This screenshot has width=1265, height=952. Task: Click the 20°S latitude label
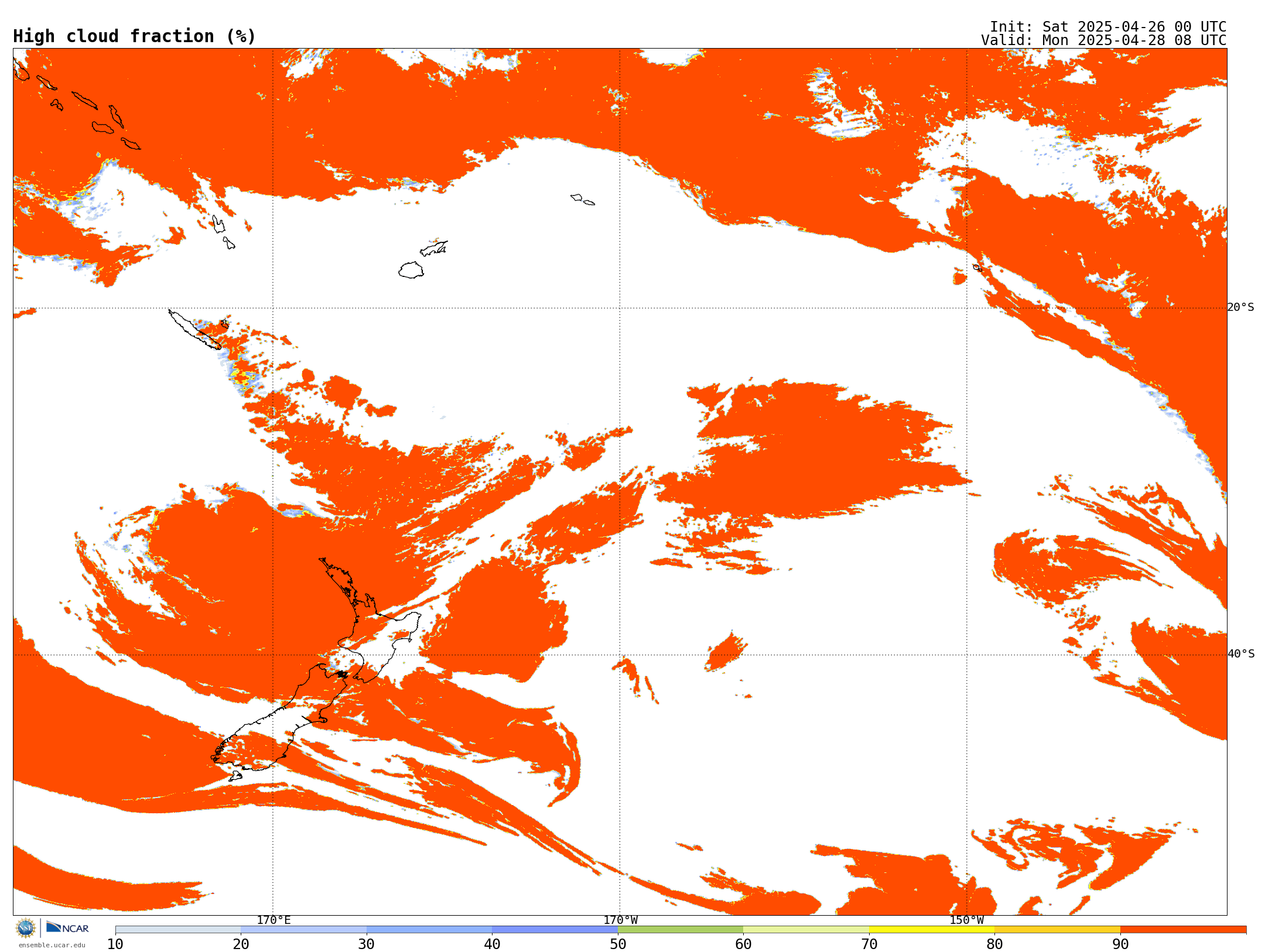tap(1240, 307)
